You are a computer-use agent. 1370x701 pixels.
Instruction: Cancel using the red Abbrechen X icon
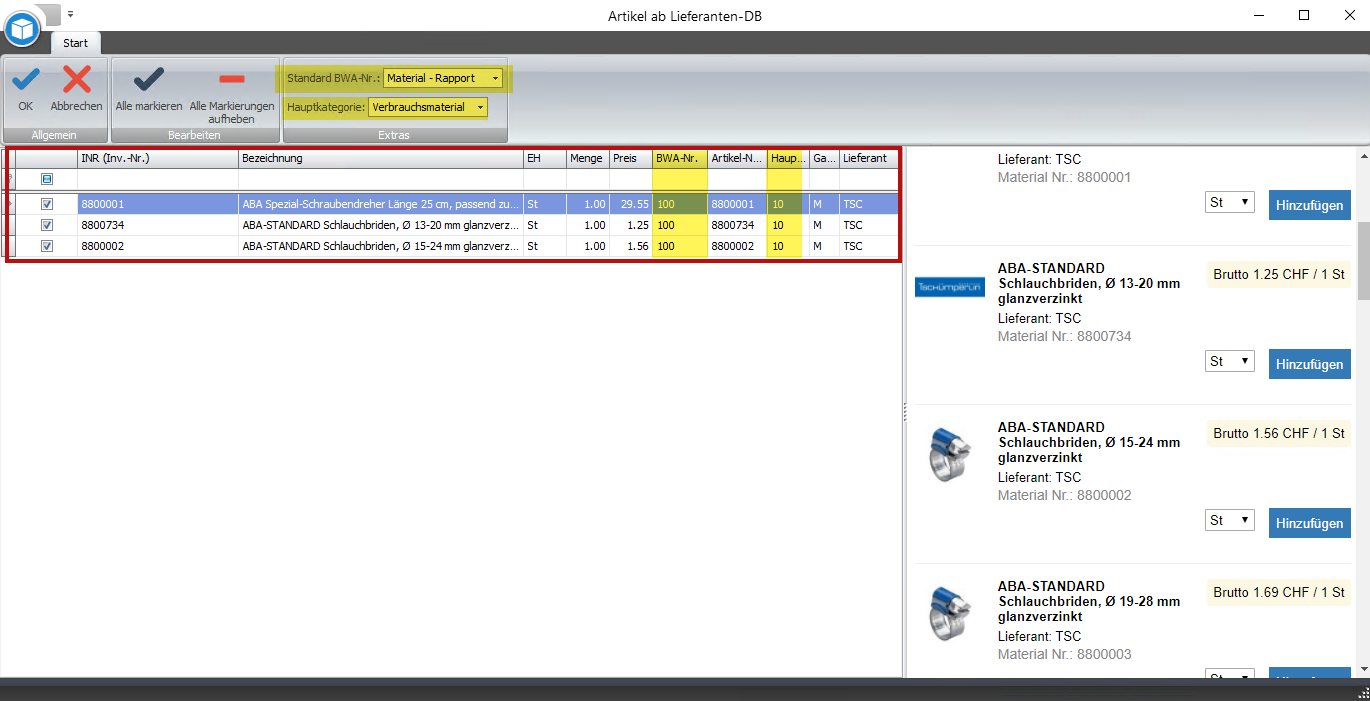(76, 80)
